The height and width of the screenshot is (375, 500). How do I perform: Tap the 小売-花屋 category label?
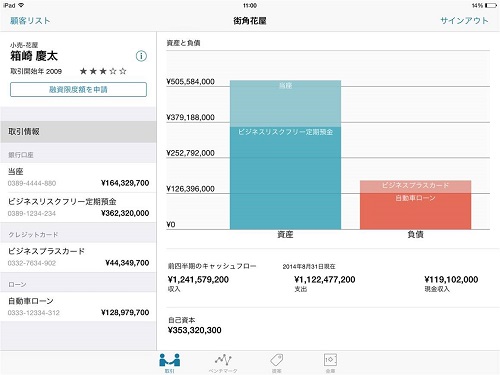tap(24, 45)
